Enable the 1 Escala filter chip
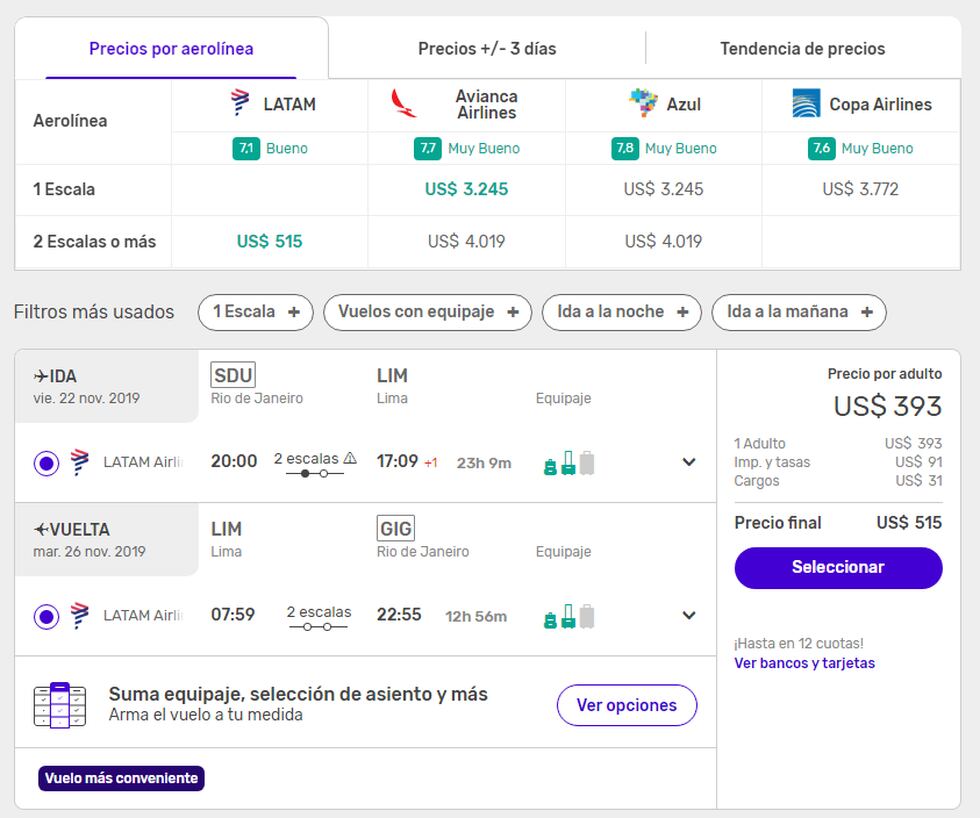 (x=256, y=312)
